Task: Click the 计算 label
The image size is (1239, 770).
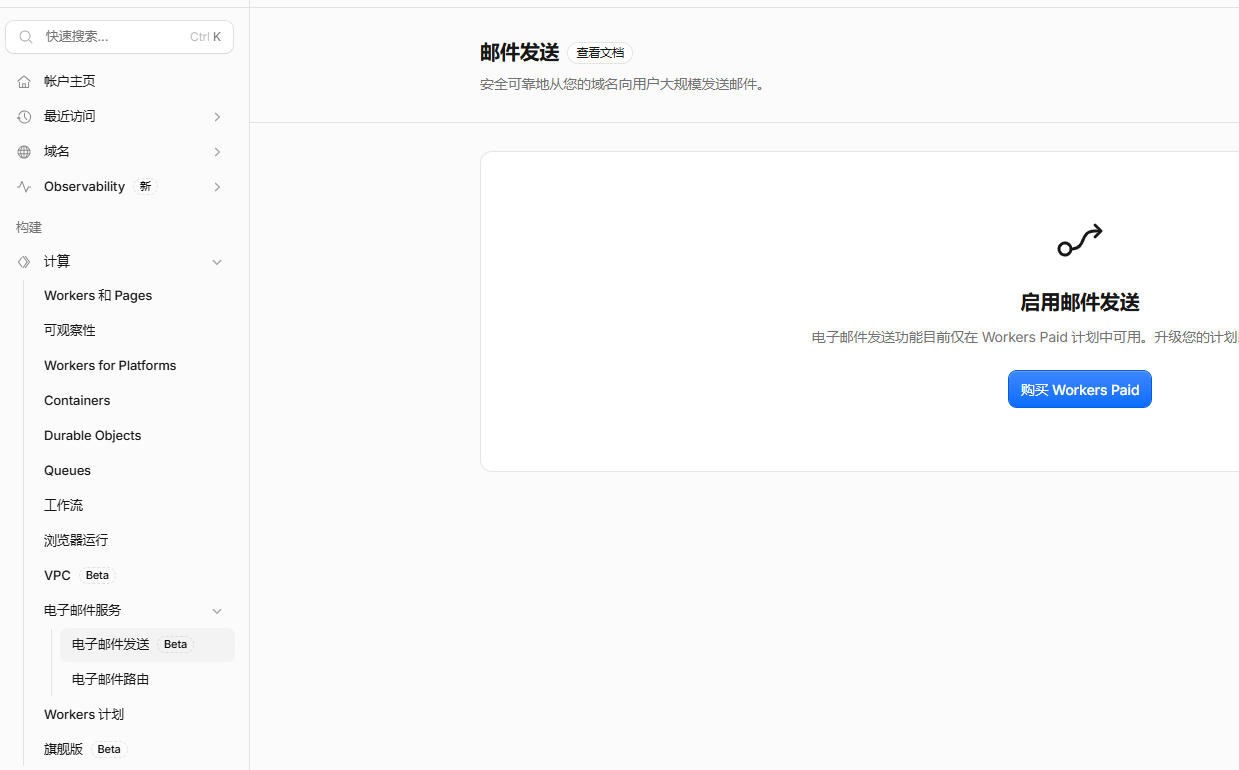Action: pos(57,262)
